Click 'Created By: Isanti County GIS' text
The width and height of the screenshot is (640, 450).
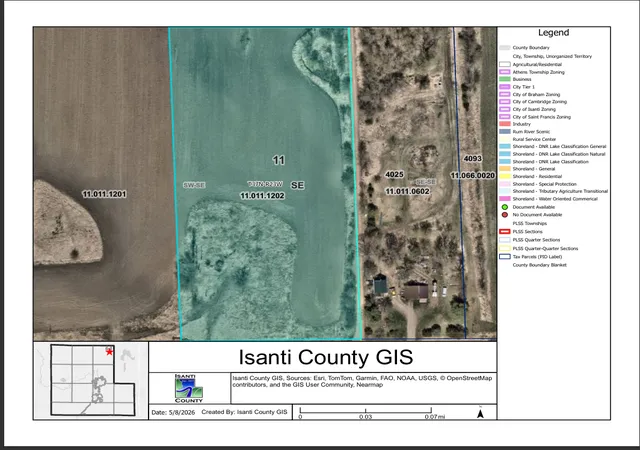[244, 412]
